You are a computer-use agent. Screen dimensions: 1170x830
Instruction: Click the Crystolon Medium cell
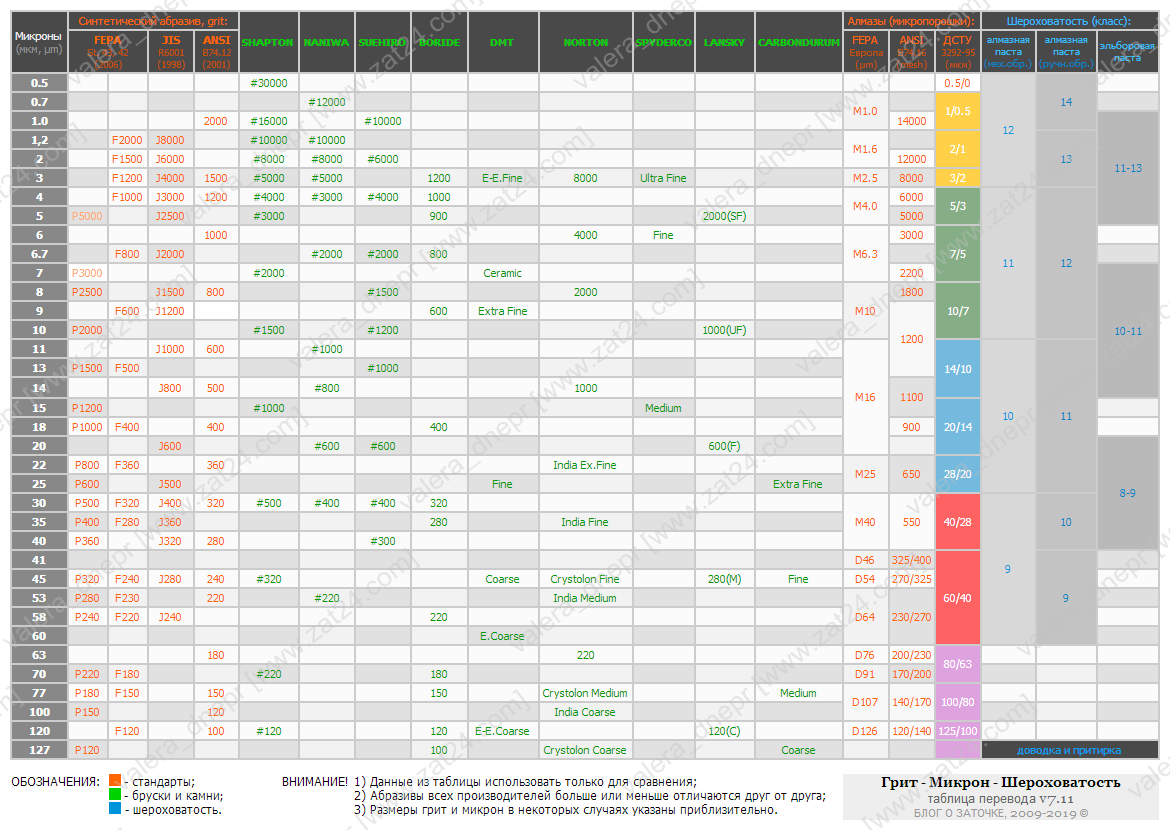pos(585,693)
